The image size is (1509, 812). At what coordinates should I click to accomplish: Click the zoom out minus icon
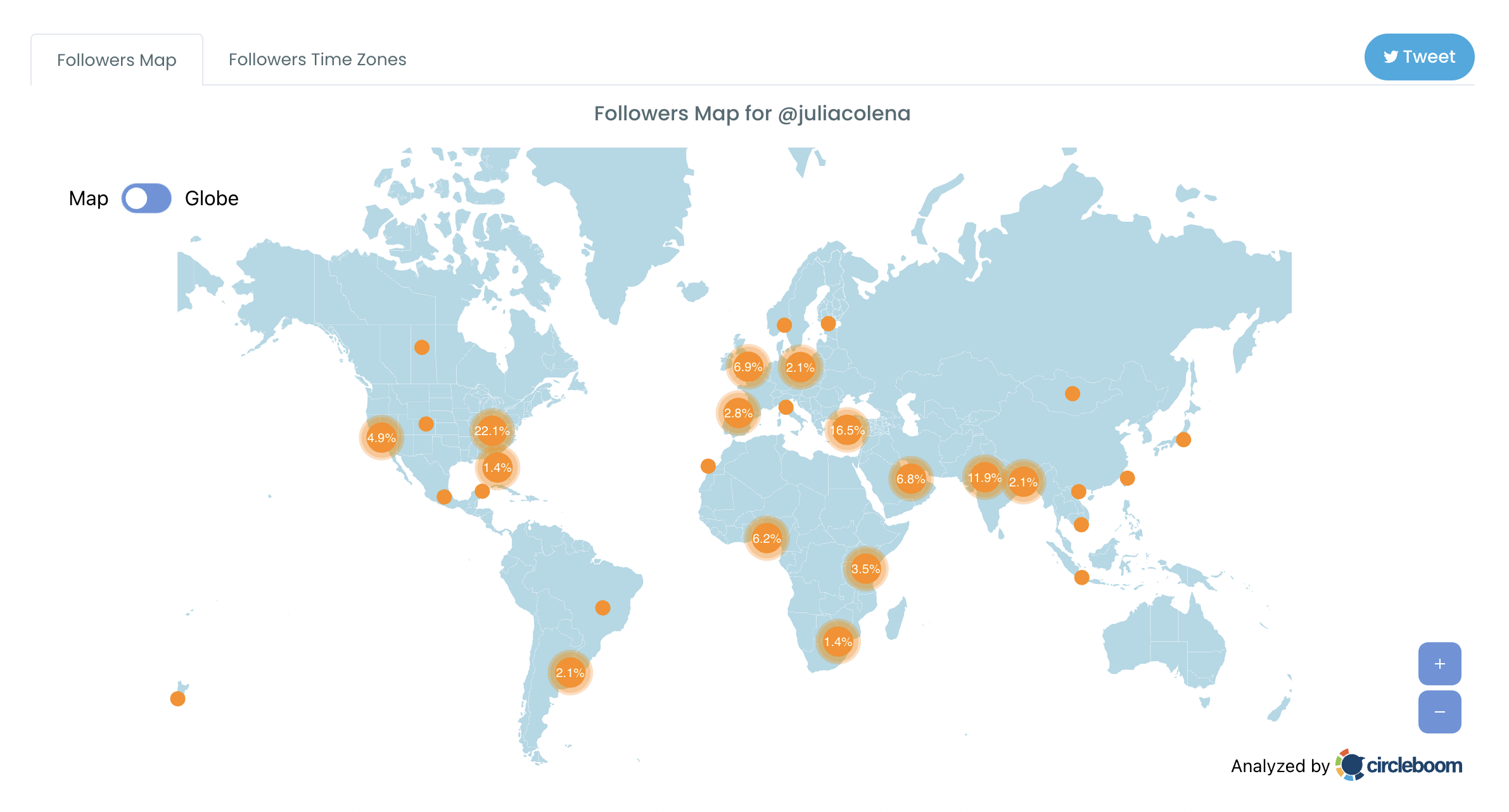(x=1439, y=711)
